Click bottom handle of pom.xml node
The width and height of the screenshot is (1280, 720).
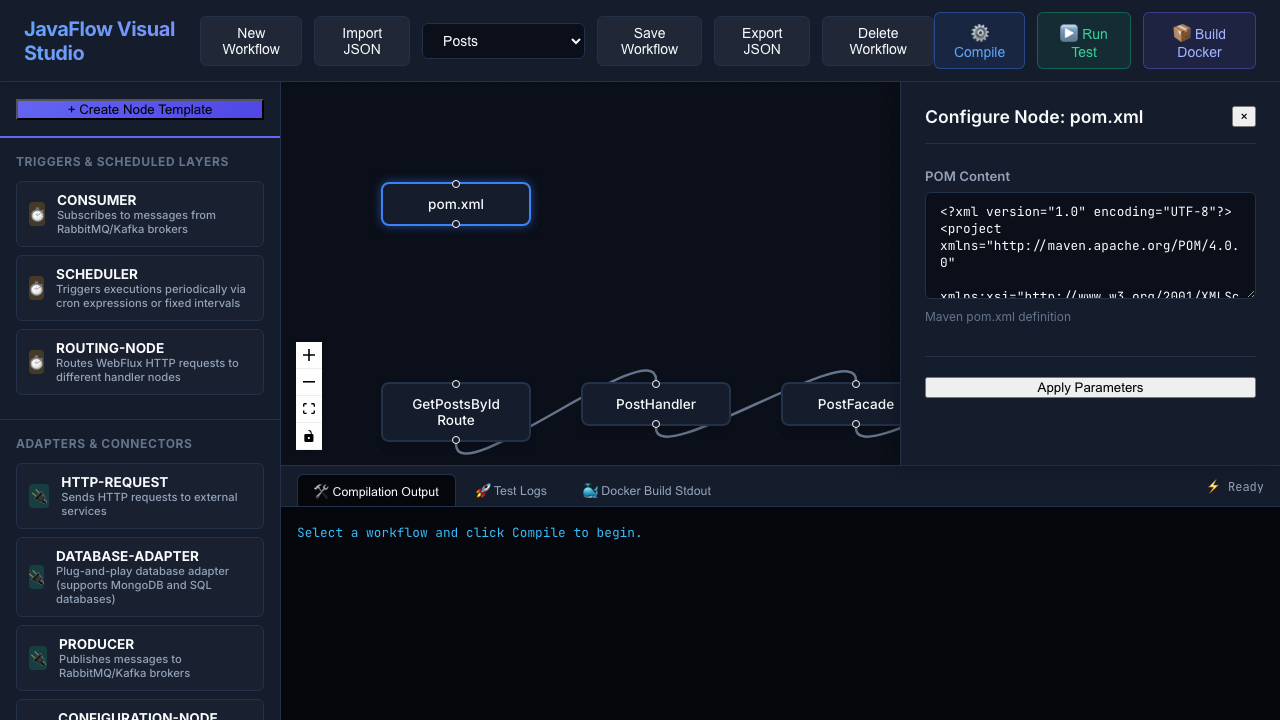tap(456, 224)
